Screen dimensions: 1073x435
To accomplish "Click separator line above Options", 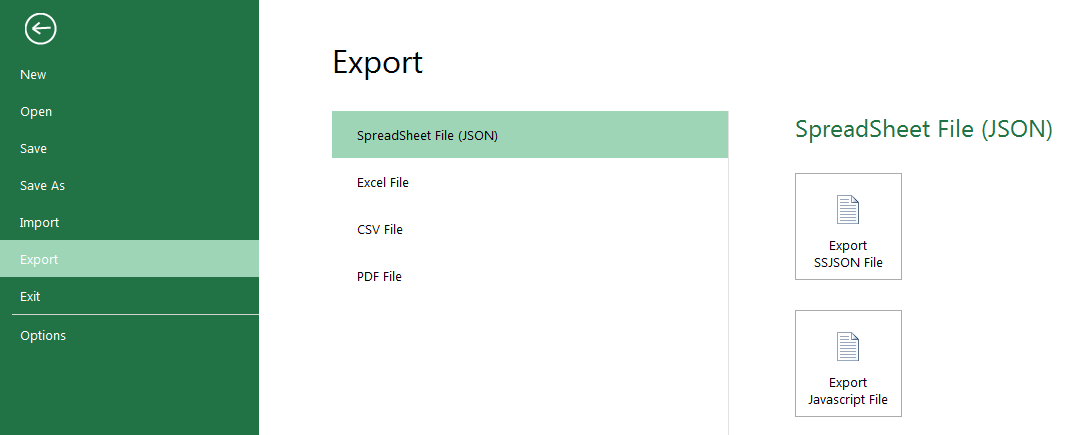I will 135,315.
